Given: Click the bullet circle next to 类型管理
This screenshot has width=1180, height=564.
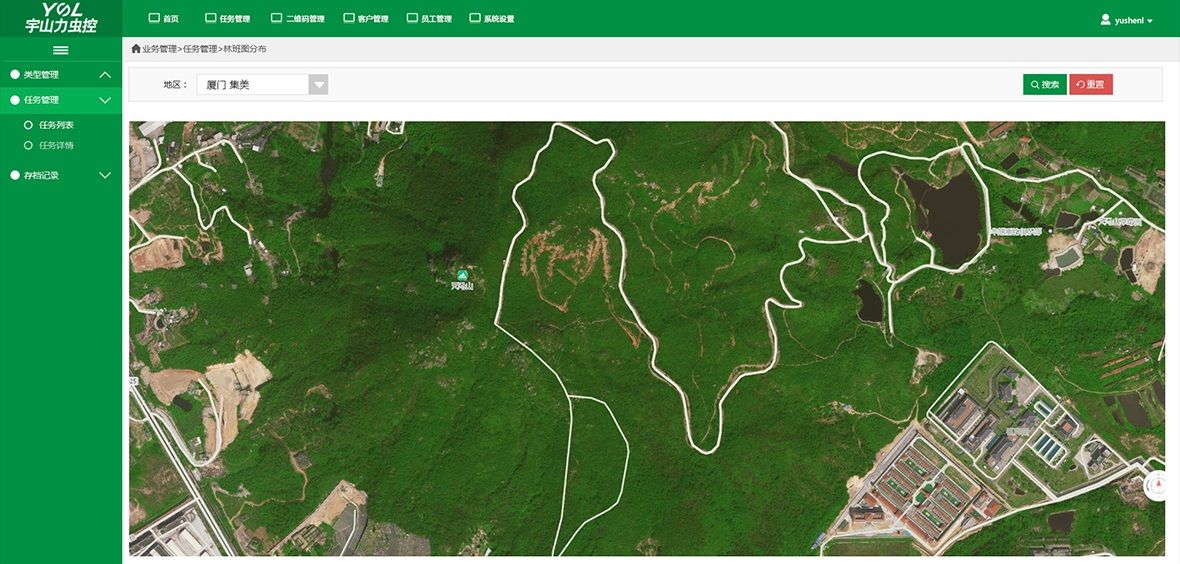Looking at the screenshot, I should pos(15,75).
